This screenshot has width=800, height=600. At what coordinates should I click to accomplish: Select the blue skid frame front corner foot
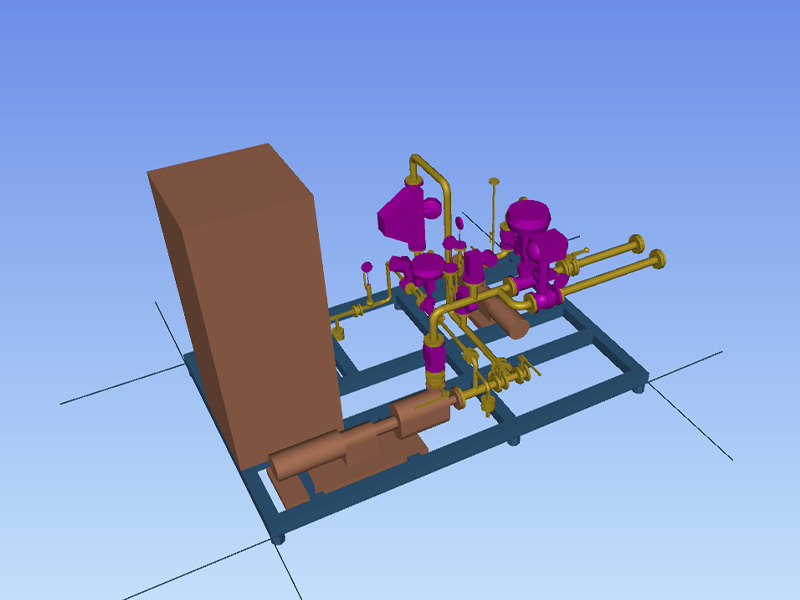tap(279, 537)
